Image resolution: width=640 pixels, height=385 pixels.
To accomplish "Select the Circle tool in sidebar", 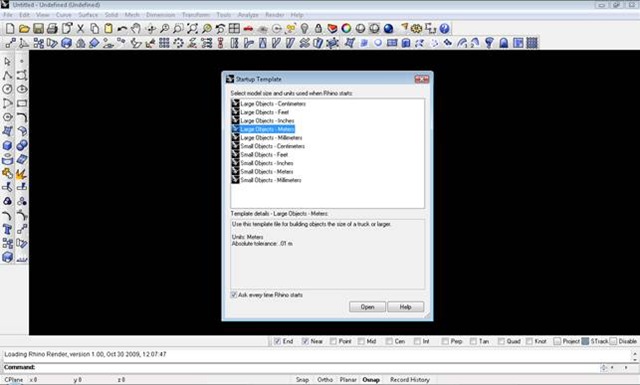I will point(7,89).
